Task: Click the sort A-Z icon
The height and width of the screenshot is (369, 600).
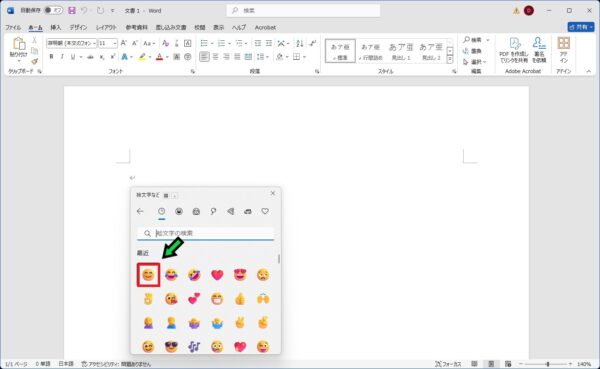Action: click(300, 43)
